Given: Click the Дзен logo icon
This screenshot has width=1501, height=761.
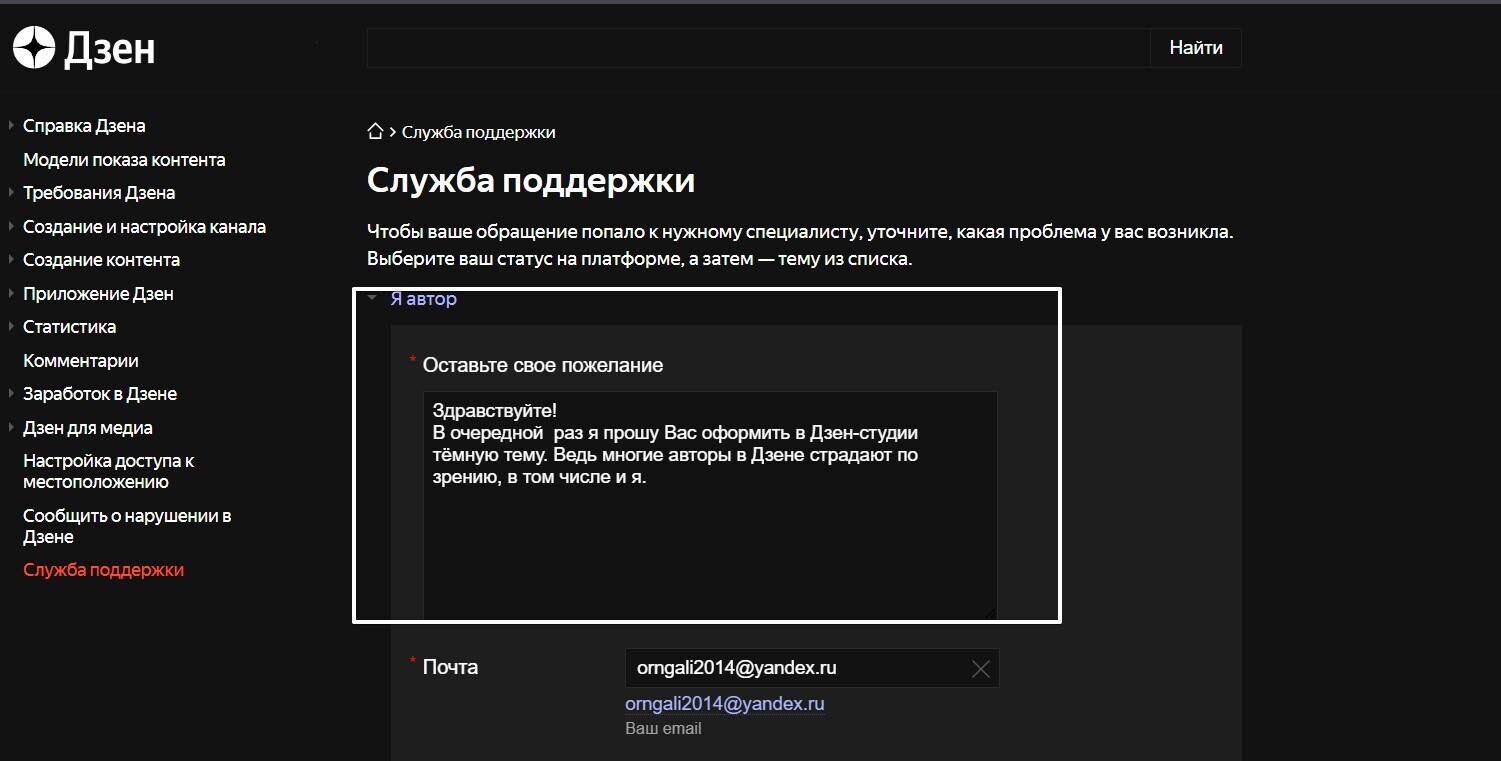Looking at the screenshot, I should tap(33, 46).
